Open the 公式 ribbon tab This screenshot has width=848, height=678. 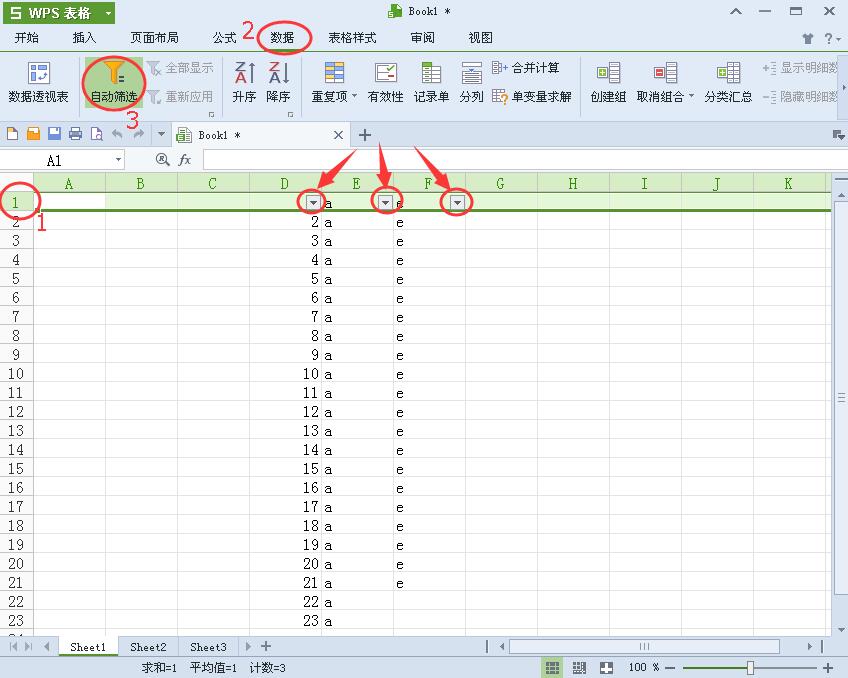click(x=224, y=38)
